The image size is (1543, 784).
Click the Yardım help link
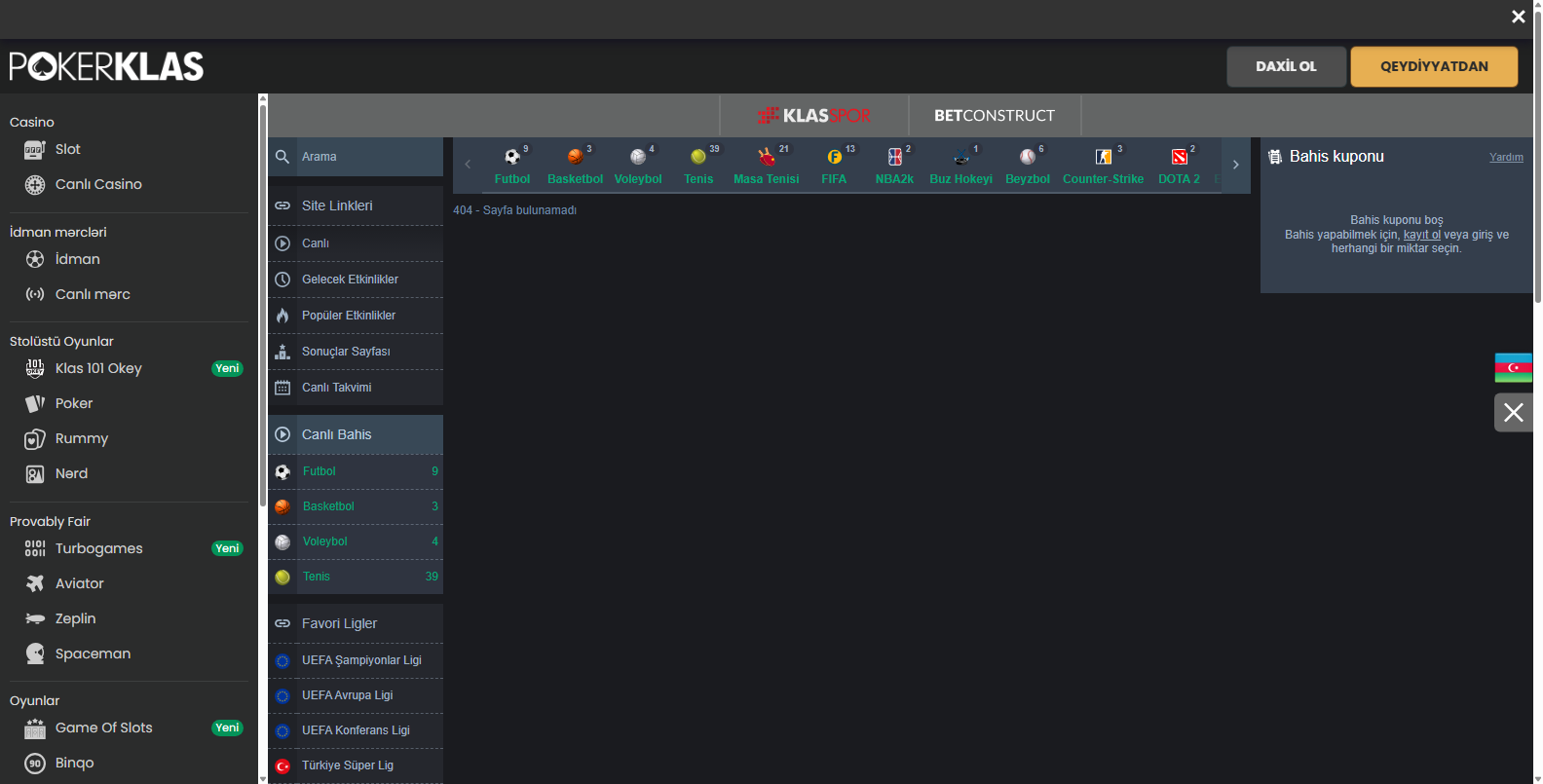pos(1506,157)
